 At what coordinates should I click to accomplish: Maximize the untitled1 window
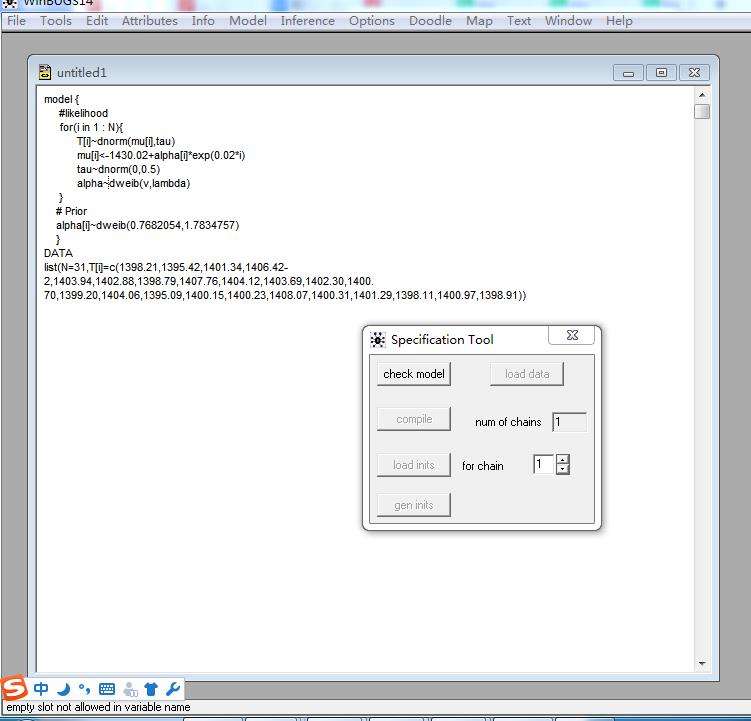click(661, 73)
